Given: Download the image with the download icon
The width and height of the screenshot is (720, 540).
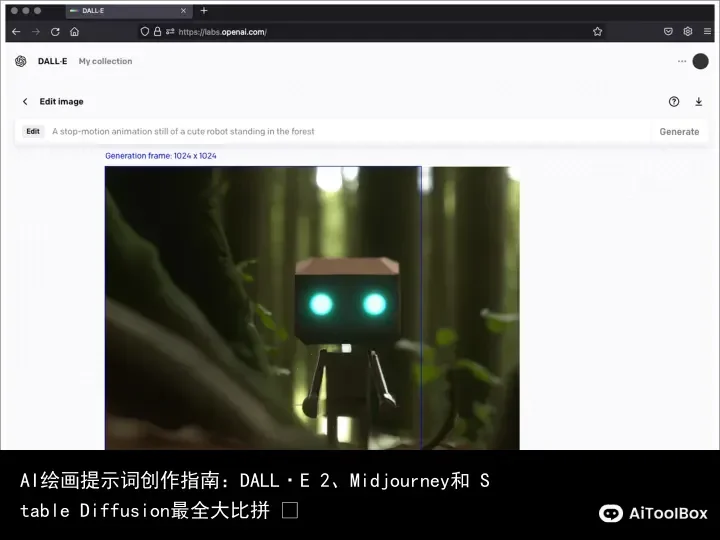Looking at the screenshot, I should 698,101.
